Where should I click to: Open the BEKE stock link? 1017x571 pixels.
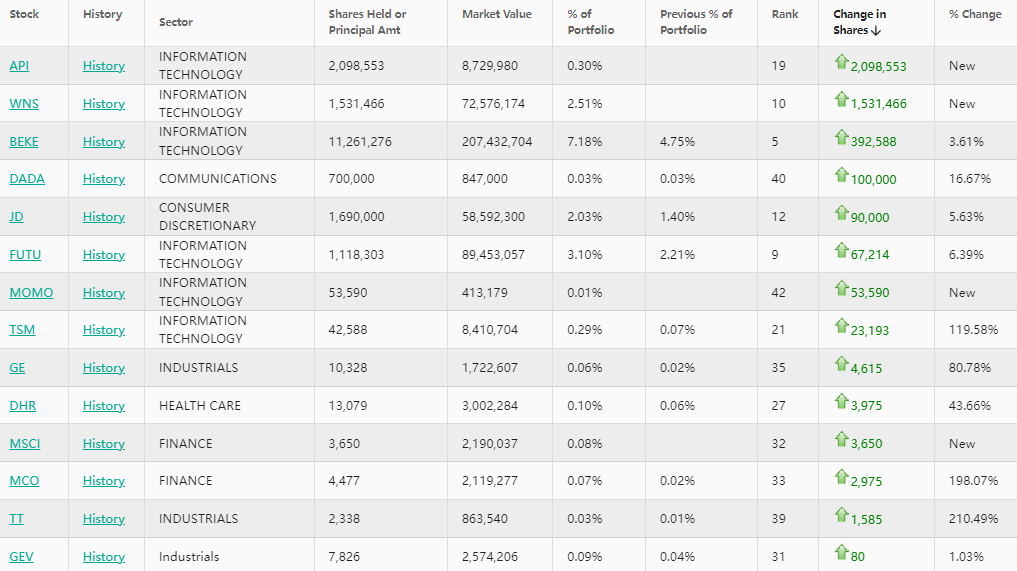point(24,142)
